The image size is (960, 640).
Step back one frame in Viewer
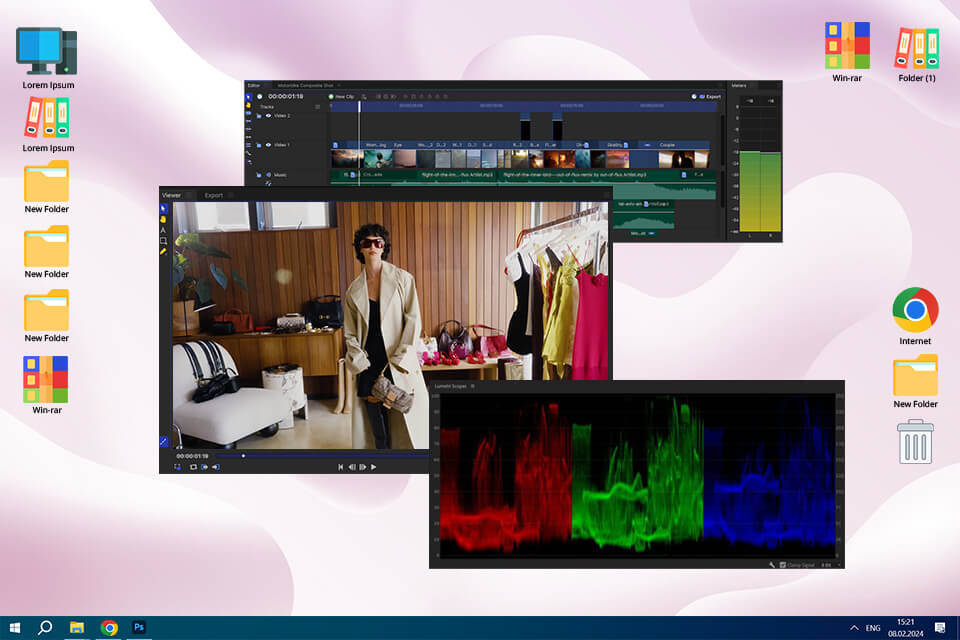(352, 467)
